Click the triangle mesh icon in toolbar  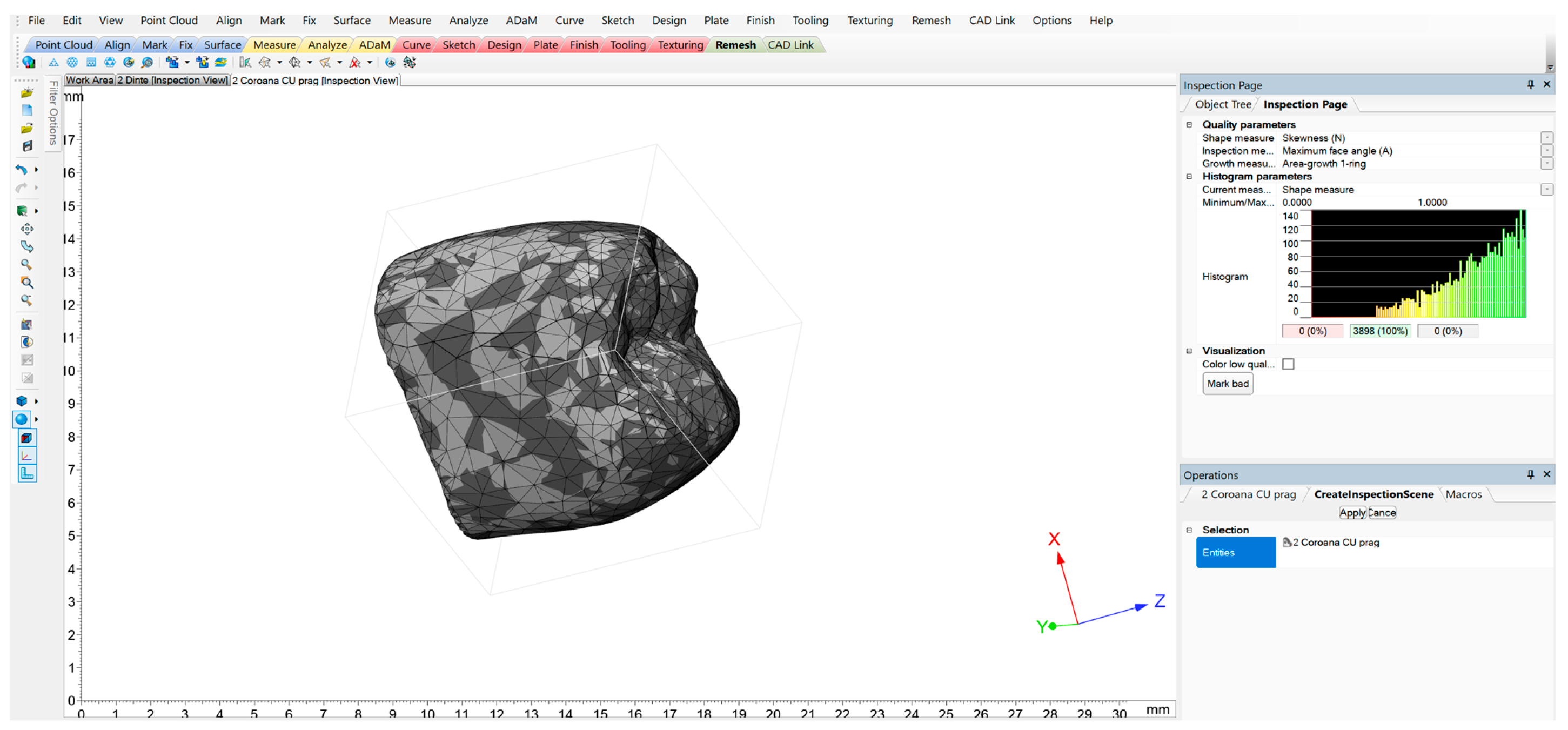[53, 62]
